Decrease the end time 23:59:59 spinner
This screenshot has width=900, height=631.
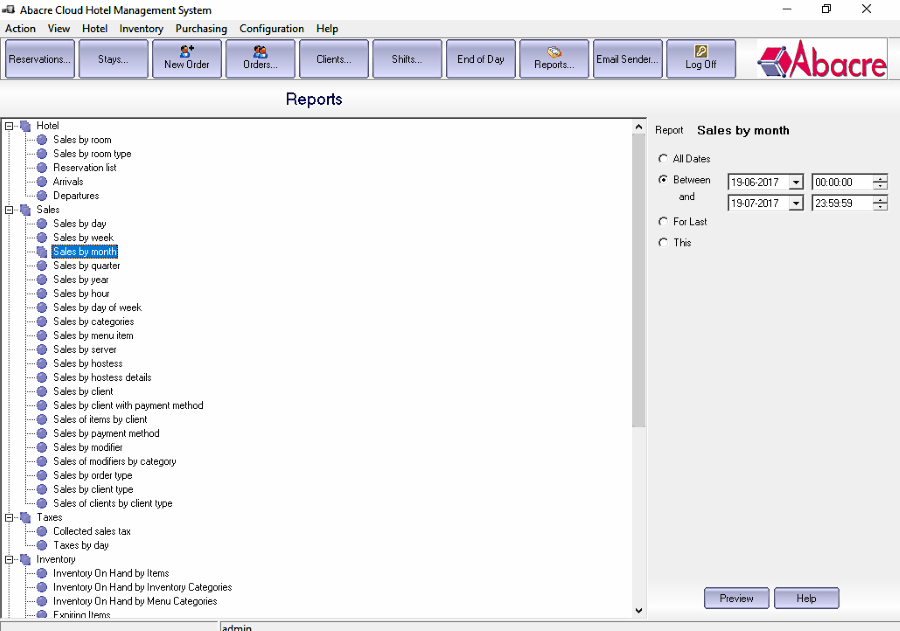(x=880, y=207)
